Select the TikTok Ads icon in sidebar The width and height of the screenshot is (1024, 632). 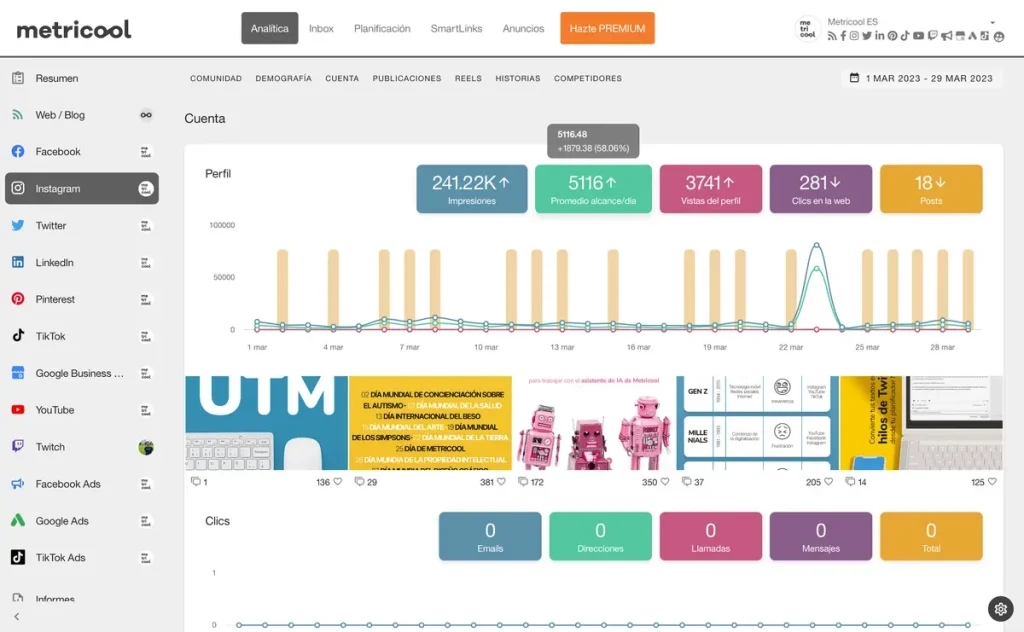click(x=18, y=558)
